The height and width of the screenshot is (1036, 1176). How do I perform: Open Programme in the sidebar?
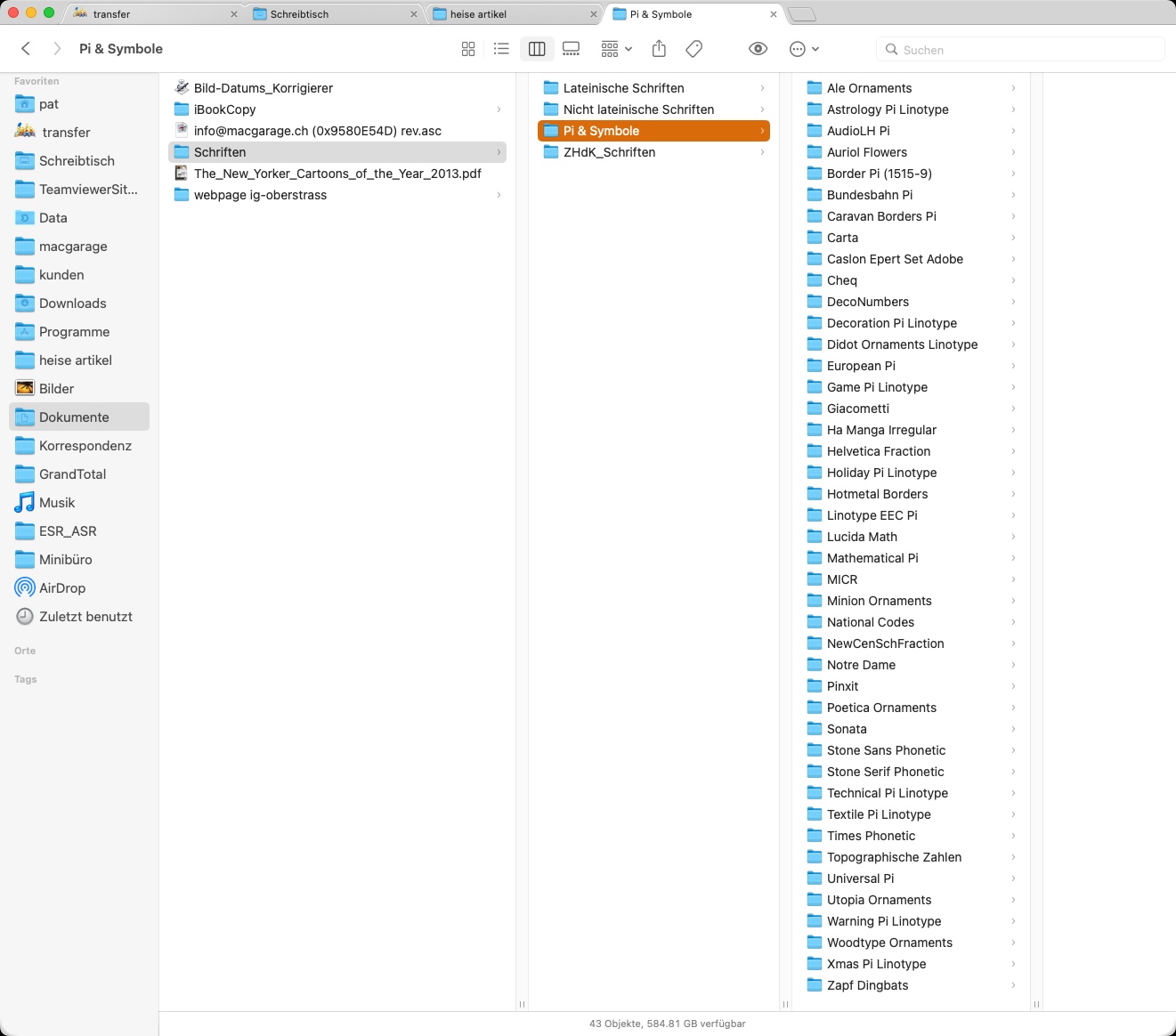pos(78,332)
